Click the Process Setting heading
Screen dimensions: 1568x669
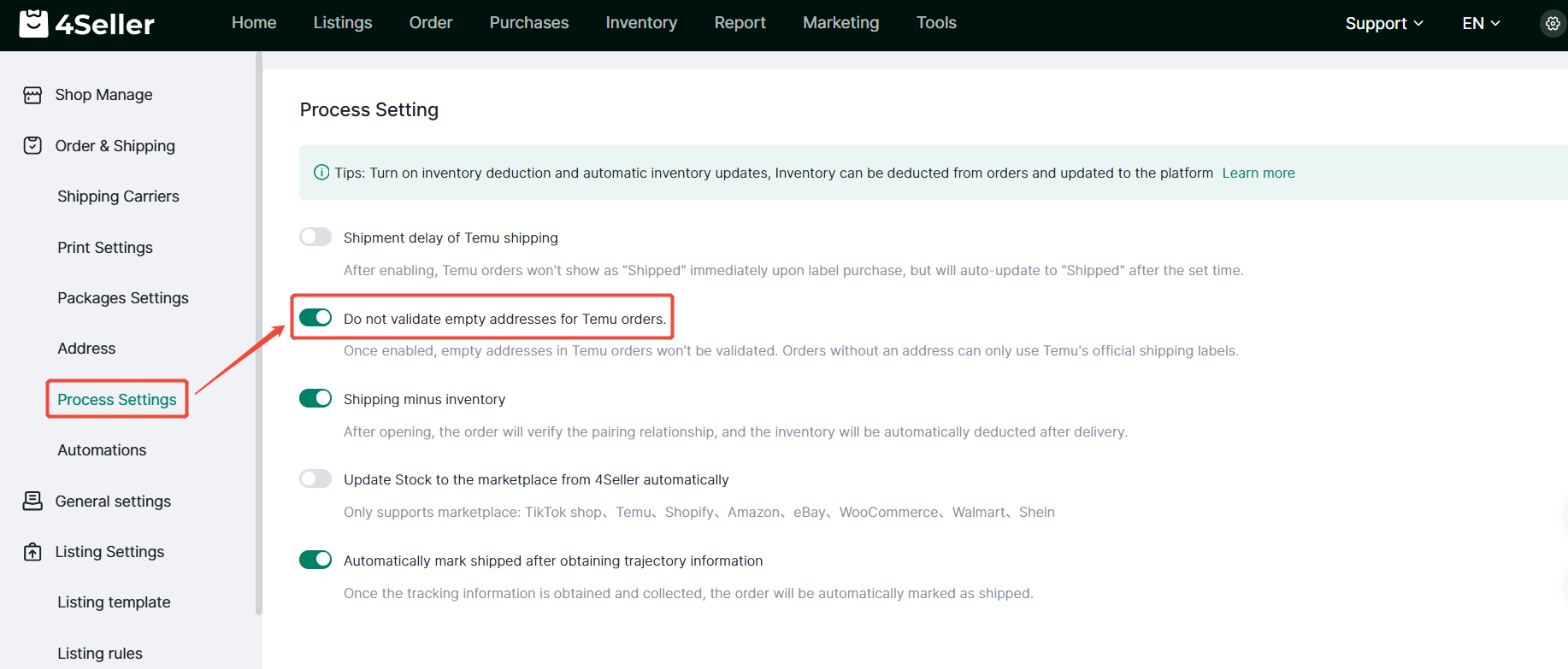369,109
